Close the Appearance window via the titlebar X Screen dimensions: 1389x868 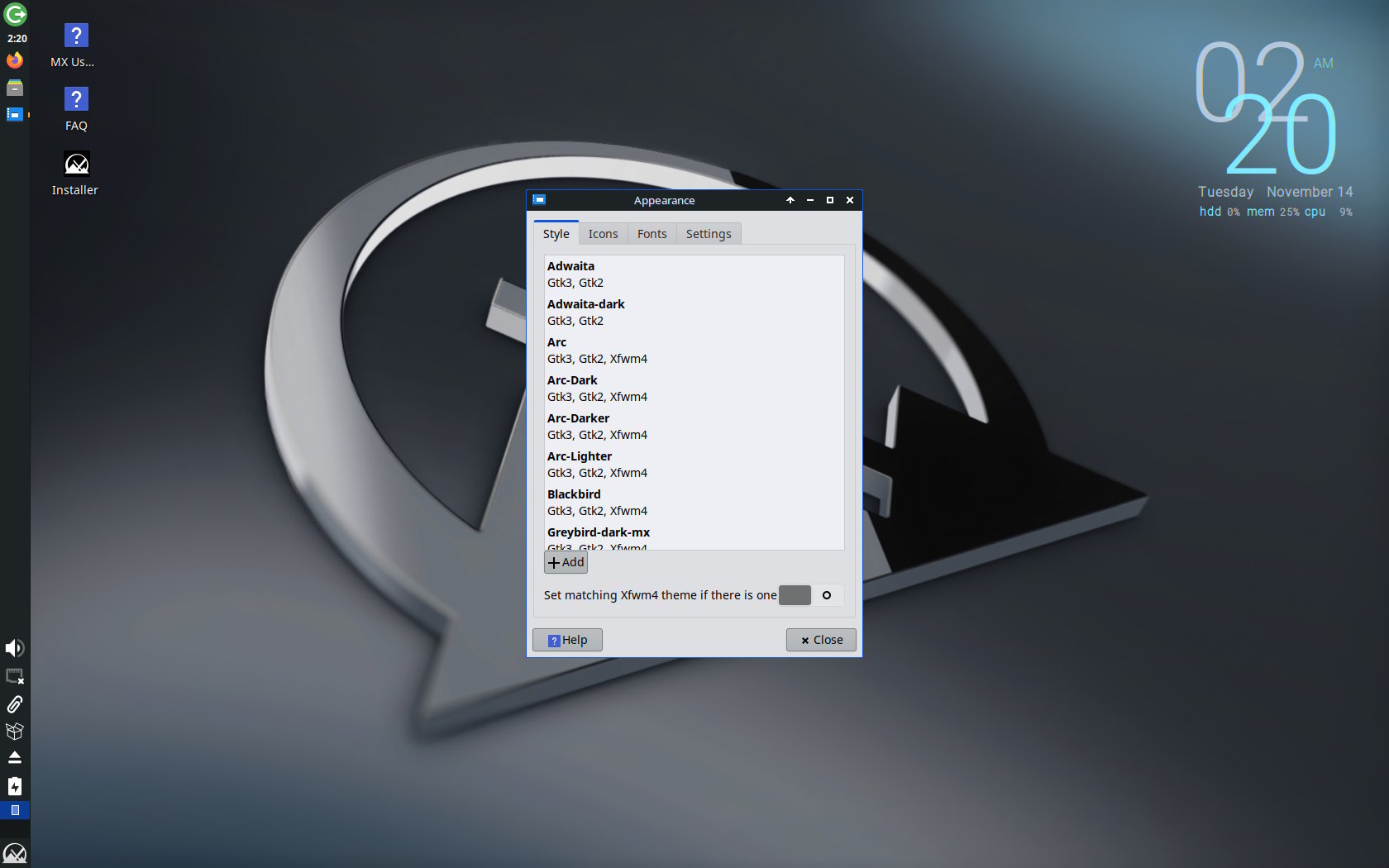(x=850, y=200)
